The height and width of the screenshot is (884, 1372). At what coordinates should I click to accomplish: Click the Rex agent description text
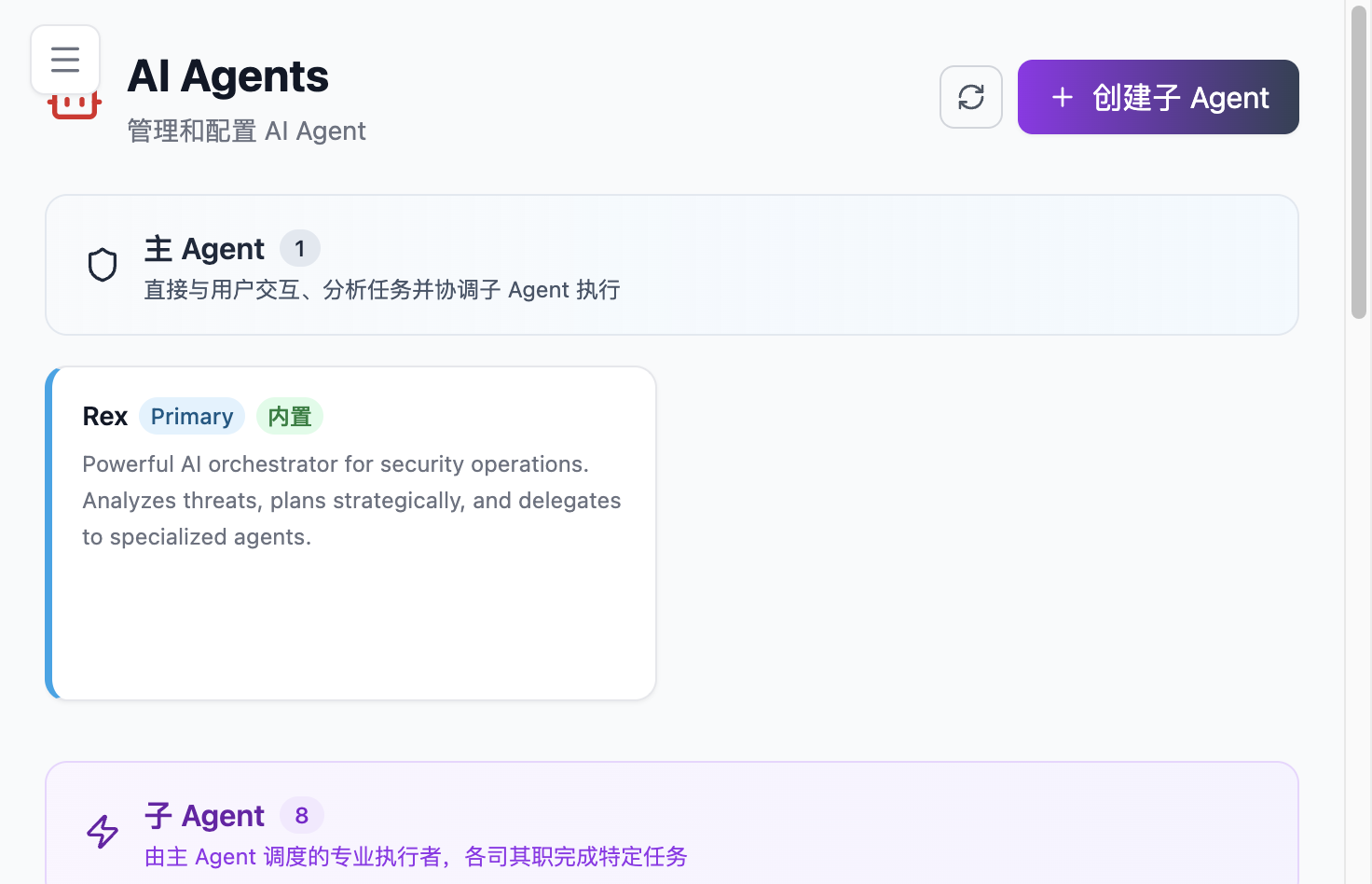351,500
